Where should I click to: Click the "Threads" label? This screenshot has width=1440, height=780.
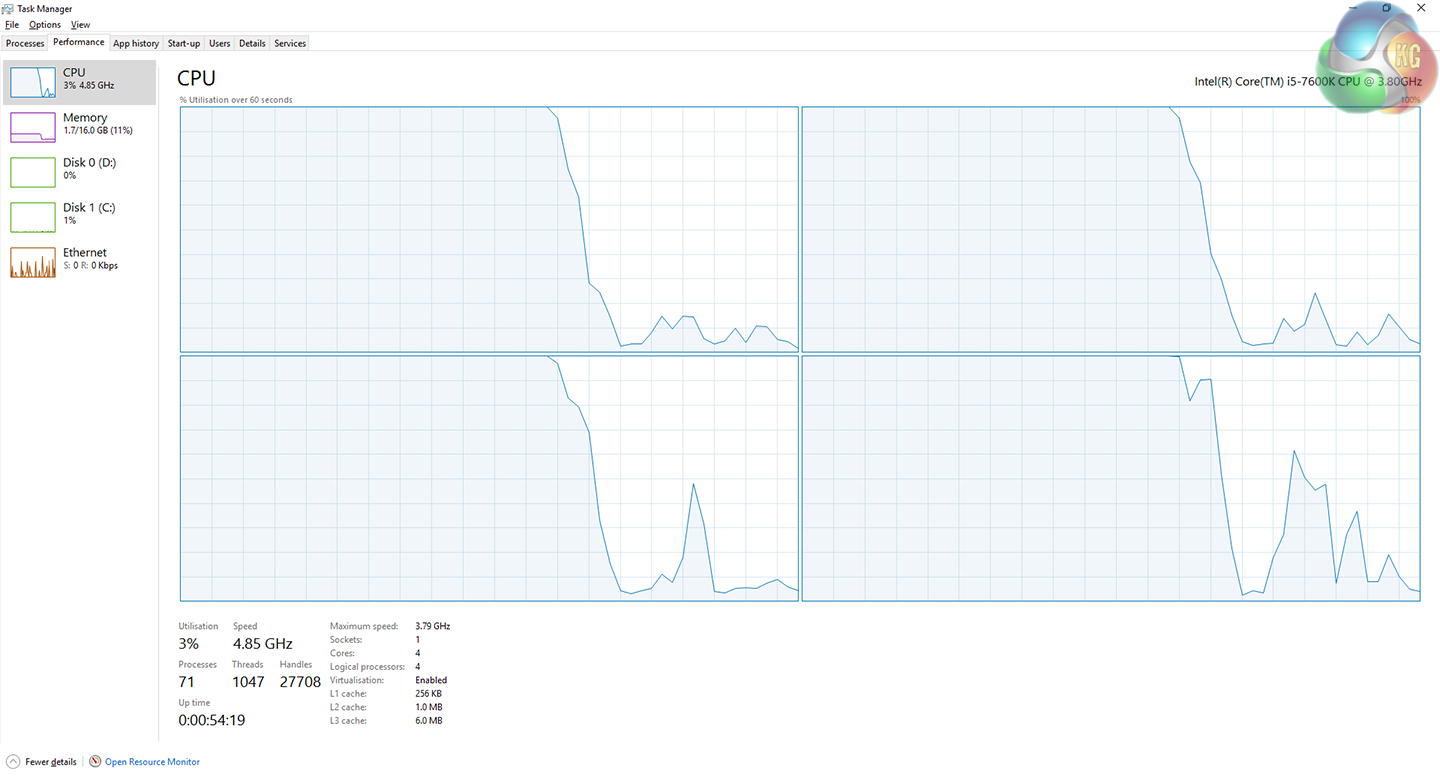coord(248,664)
